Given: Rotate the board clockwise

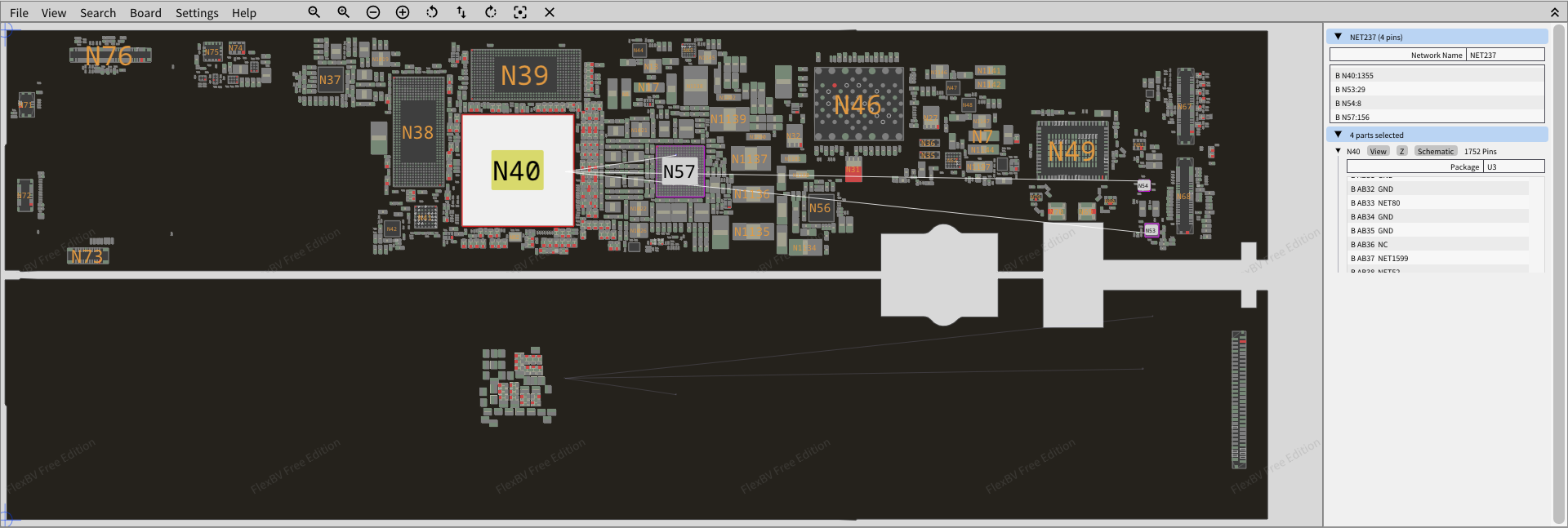Looking at the screenshot, I should [x=491, y=12].
